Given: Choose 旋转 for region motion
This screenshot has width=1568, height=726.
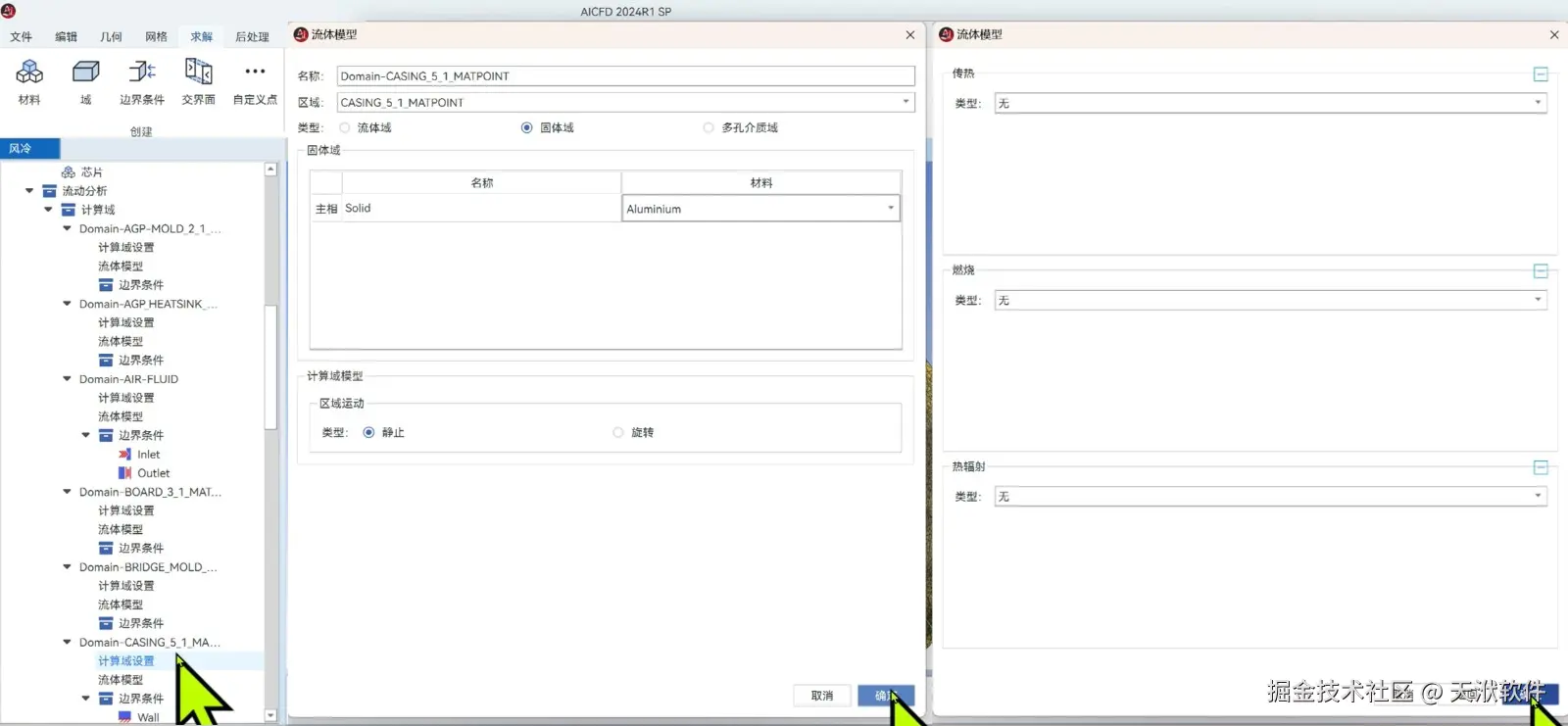Looking at the screenshot, I should pyautogui.click(x=618, y=433).
